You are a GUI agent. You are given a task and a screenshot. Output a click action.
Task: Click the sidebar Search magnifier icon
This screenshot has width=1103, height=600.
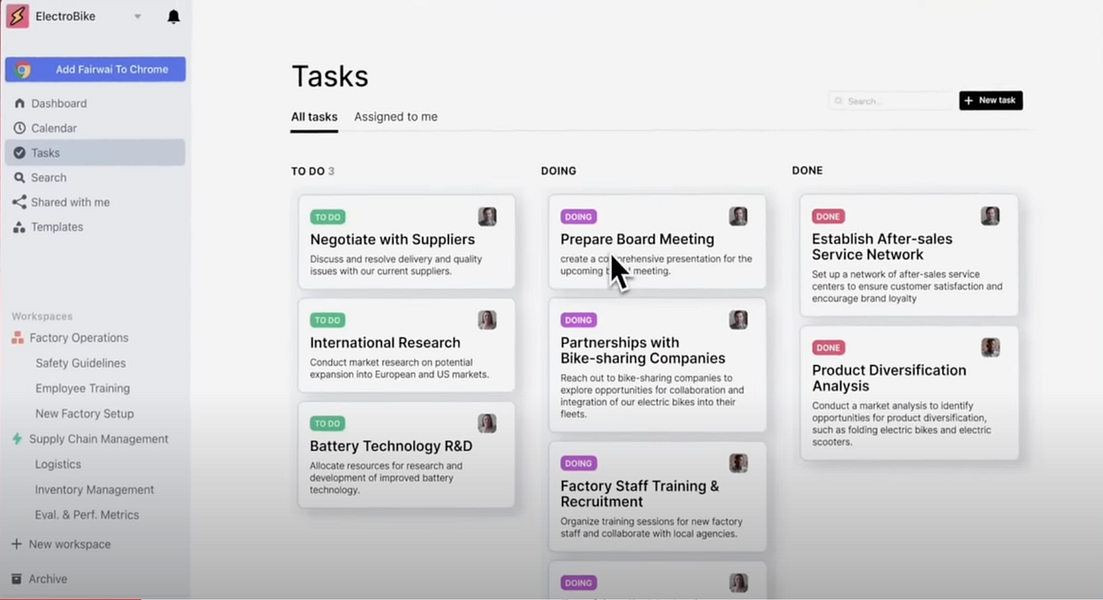point(20,178)
